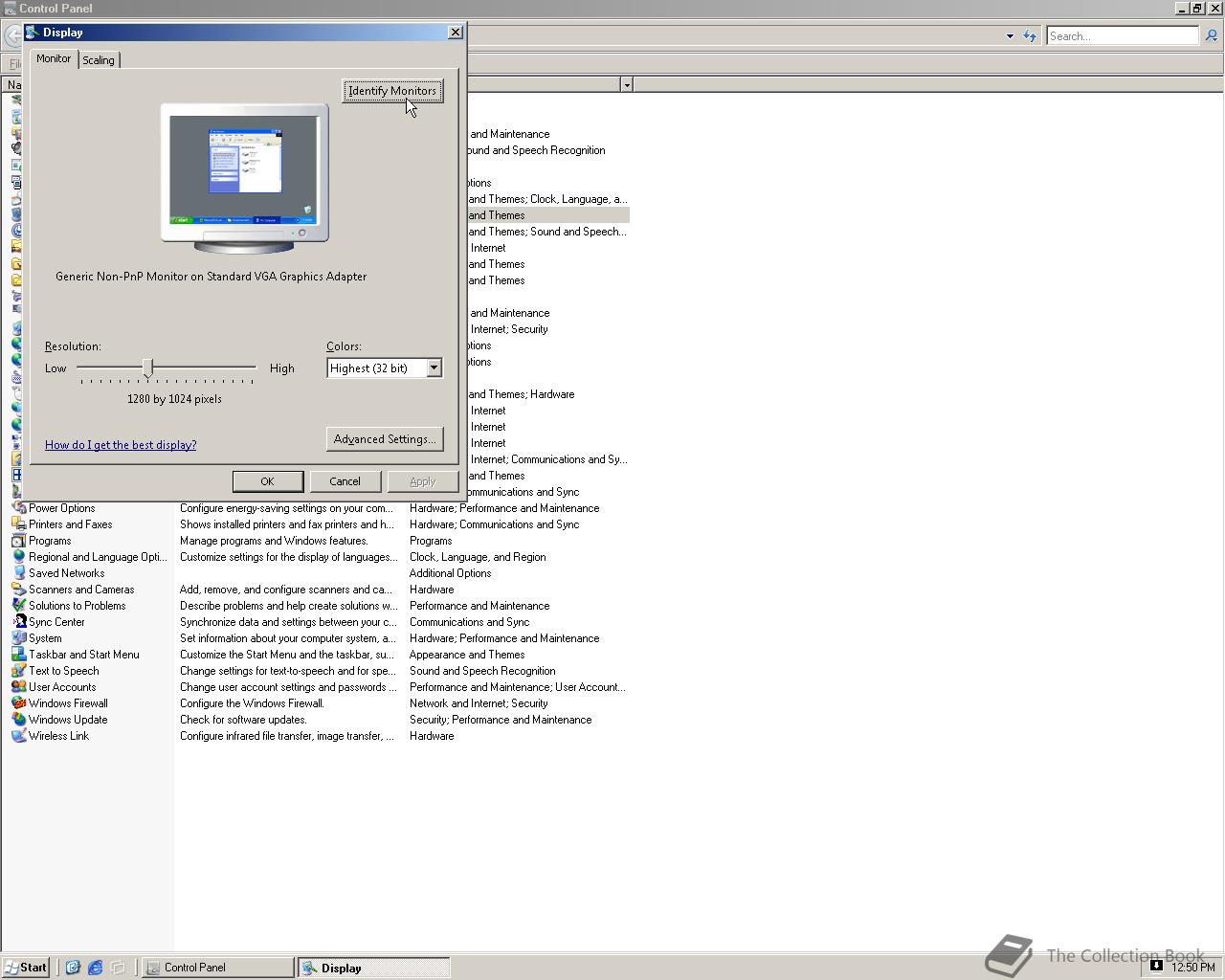Launch Internet Explorer from quick launch
This screenshot has width=1225, height=980.
coord(95,968)
